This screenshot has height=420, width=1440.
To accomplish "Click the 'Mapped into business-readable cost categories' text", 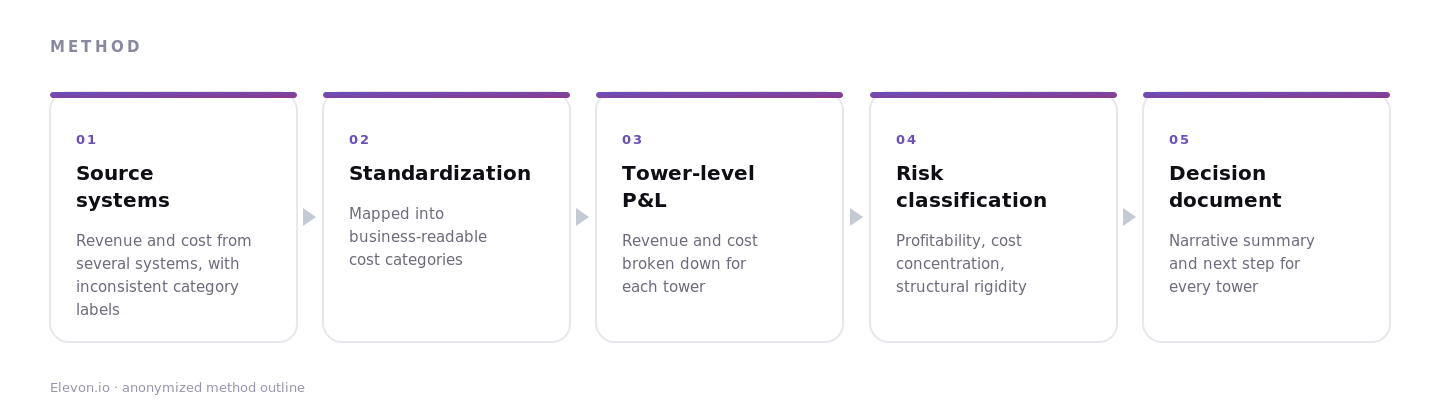I will pos(418,237).
